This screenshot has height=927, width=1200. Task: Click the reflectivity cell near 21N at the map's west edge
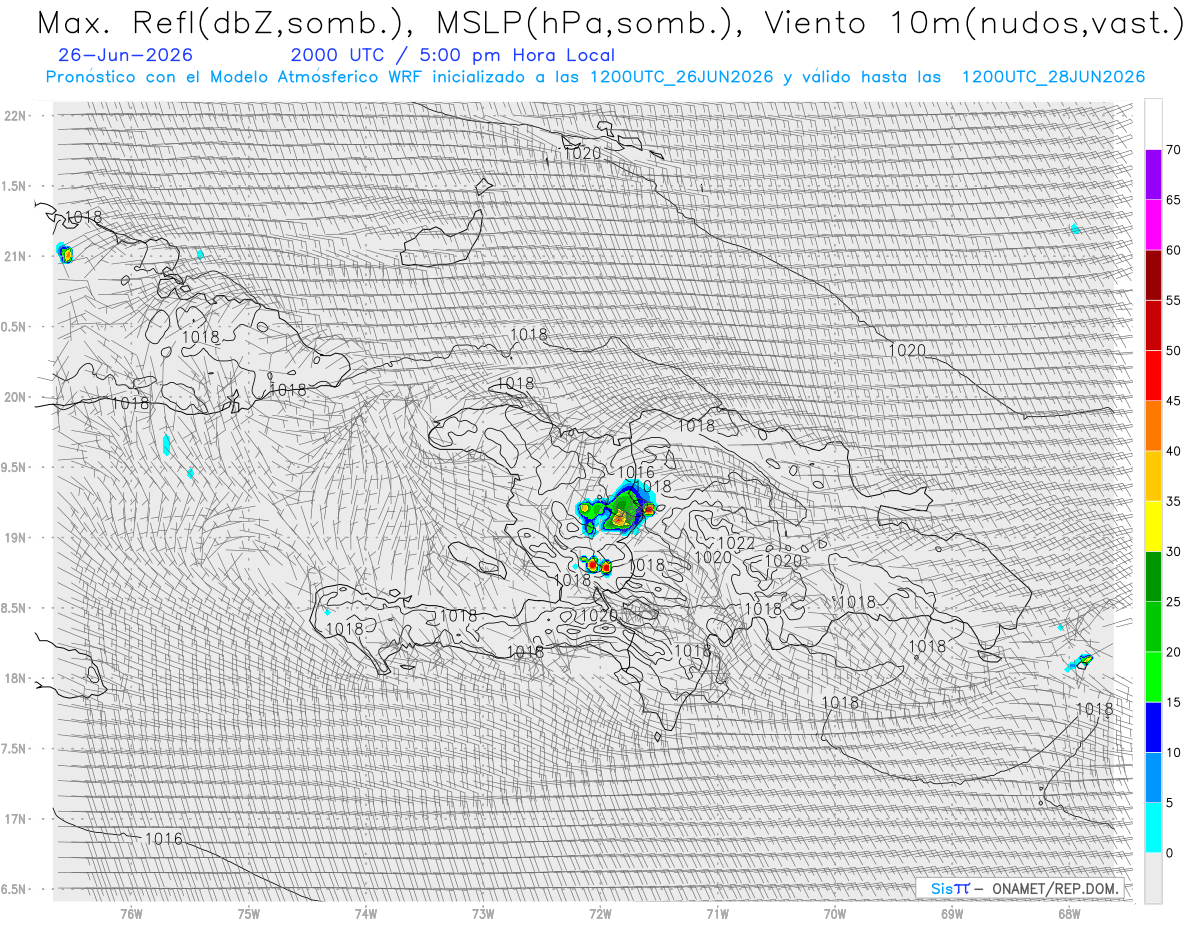[x=65, y=252]
